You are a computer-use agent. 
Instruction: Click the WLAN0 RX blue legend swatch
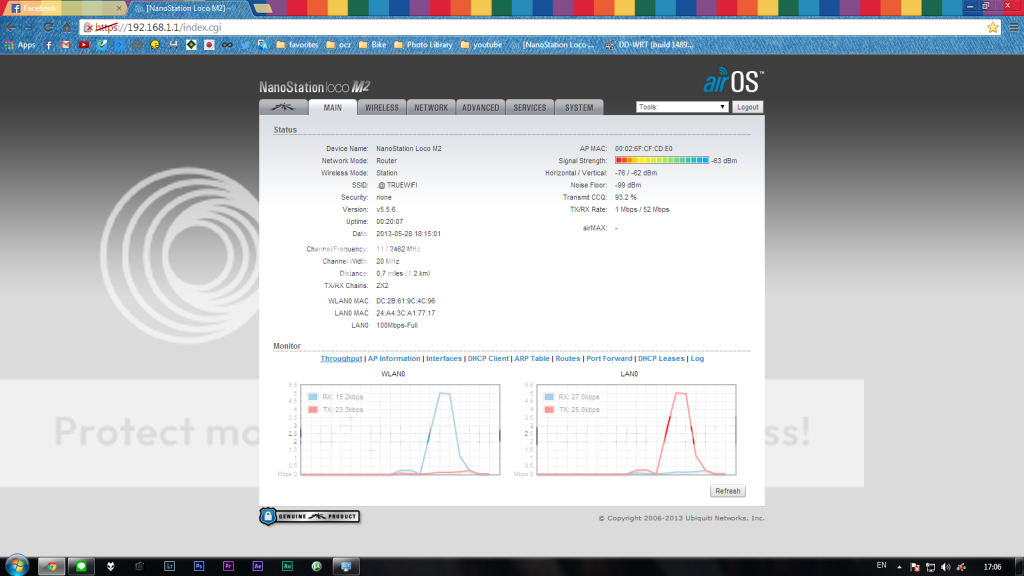point(313,396)
